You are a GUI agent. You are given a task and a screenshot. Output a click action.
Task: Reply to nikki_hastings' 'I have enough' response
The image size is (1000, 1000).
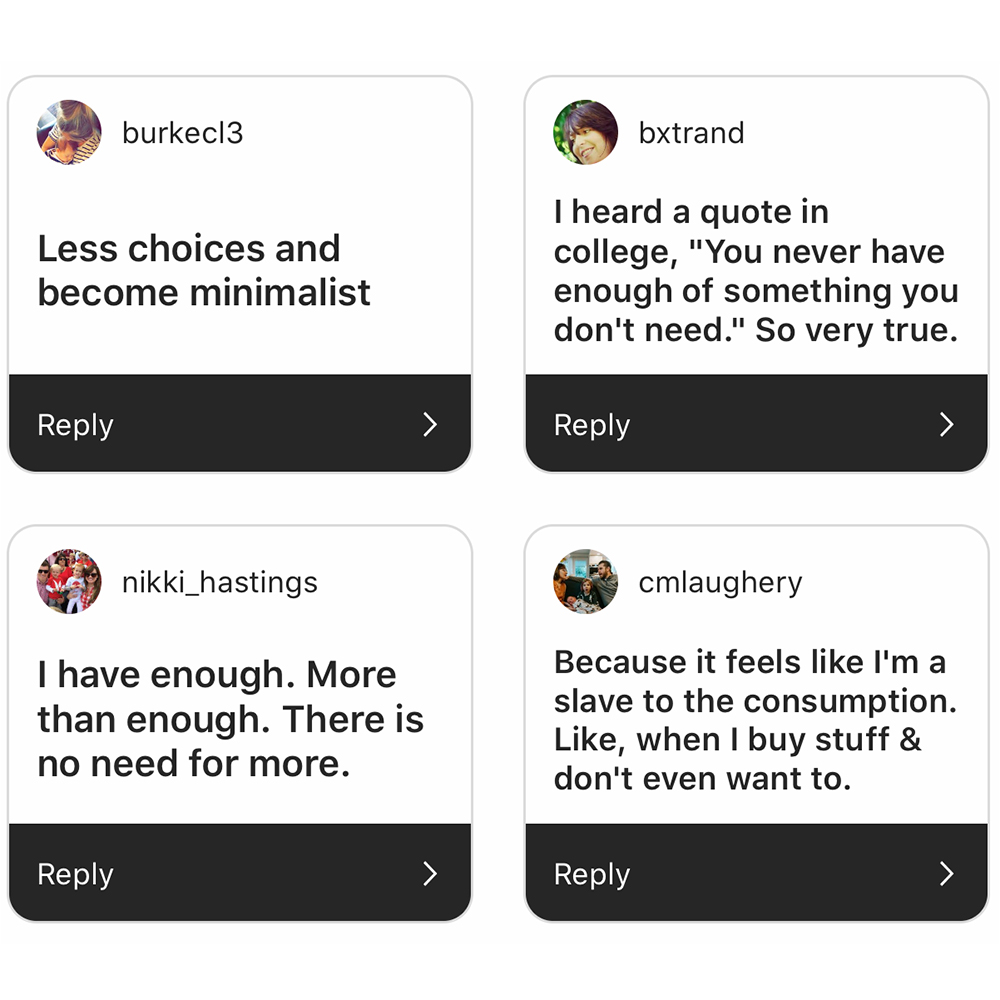pos(240,872)
